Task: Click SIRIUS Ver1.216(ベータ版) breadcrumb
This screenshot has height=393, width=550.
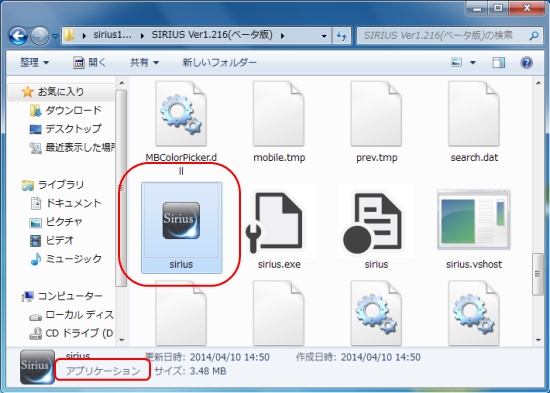Action: tap(212, 35)
